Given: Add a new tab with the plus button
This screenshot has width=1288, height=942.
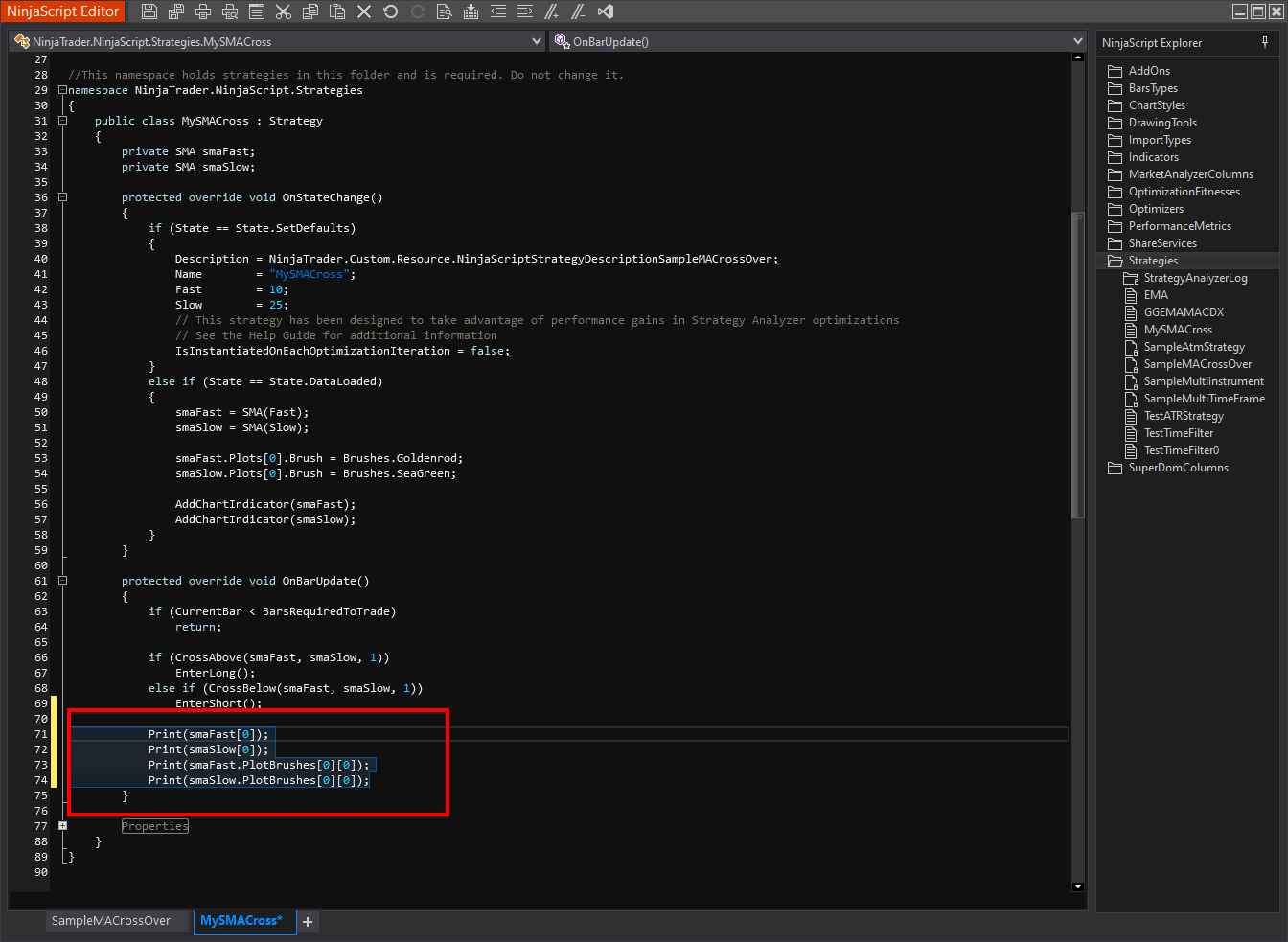Looking at the screenshot, I should [308, 922].
